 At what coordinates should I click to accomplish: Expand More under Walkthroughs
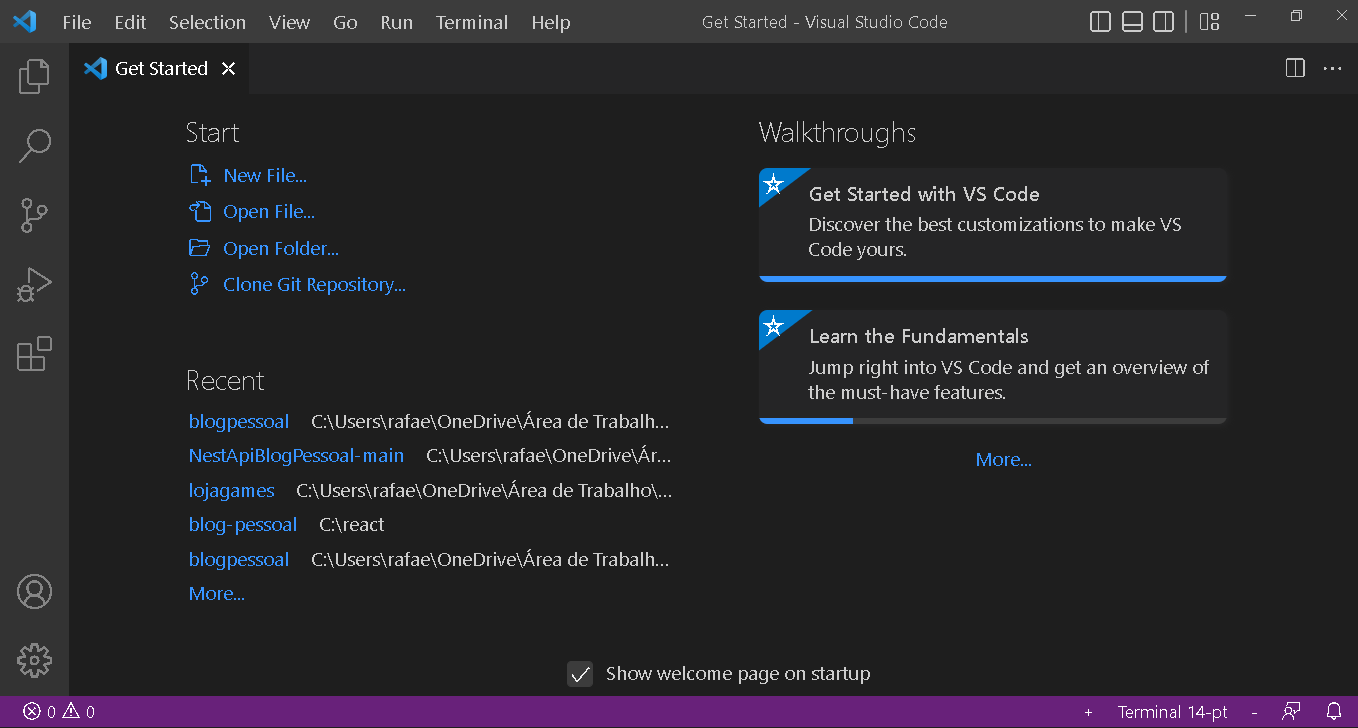click(1003, 460)
